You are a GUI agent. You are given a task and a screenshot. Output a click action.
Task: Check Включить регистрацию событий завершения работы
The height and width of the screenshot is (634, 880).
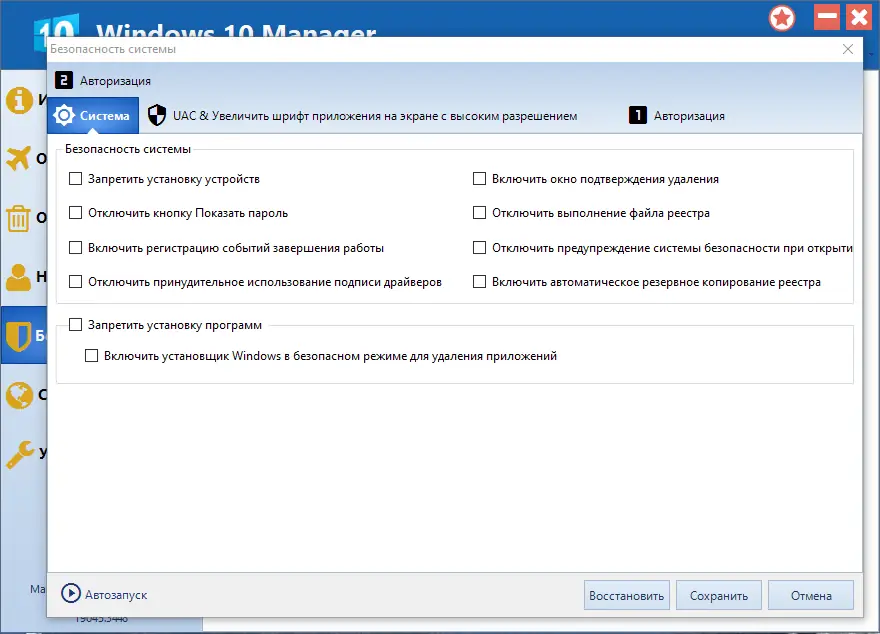75,248
